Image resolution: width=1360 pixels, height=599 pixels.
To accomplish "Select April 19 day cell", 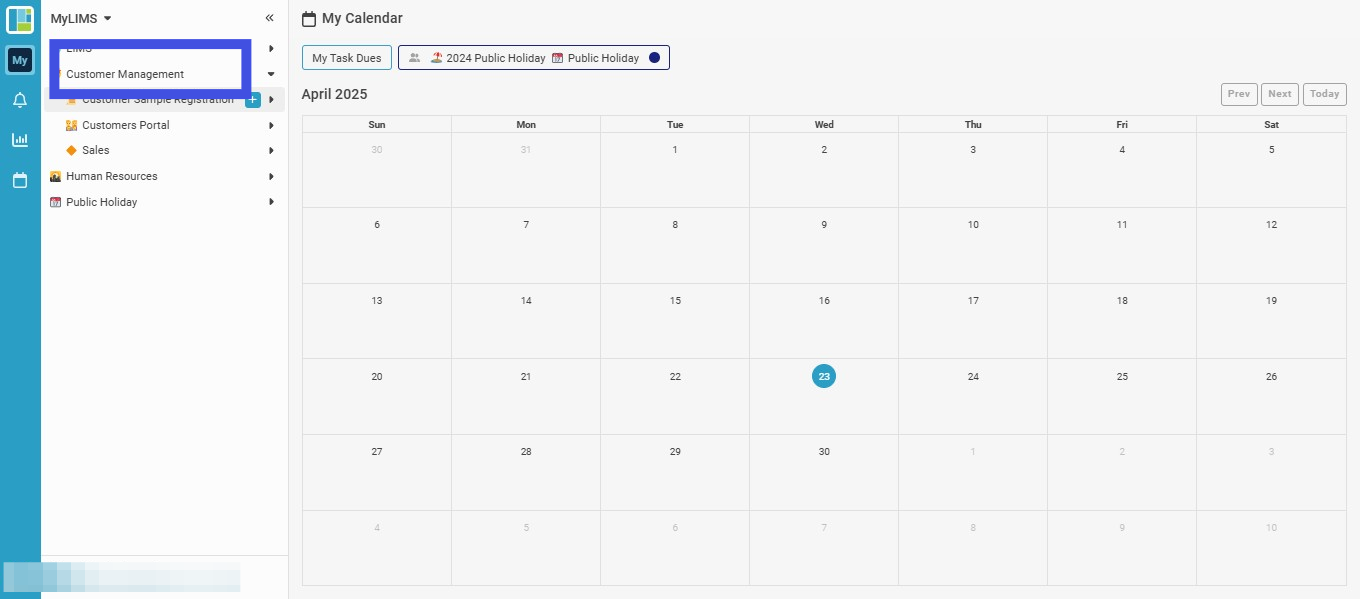I will pyautogui.click(x=1271, y=321).
